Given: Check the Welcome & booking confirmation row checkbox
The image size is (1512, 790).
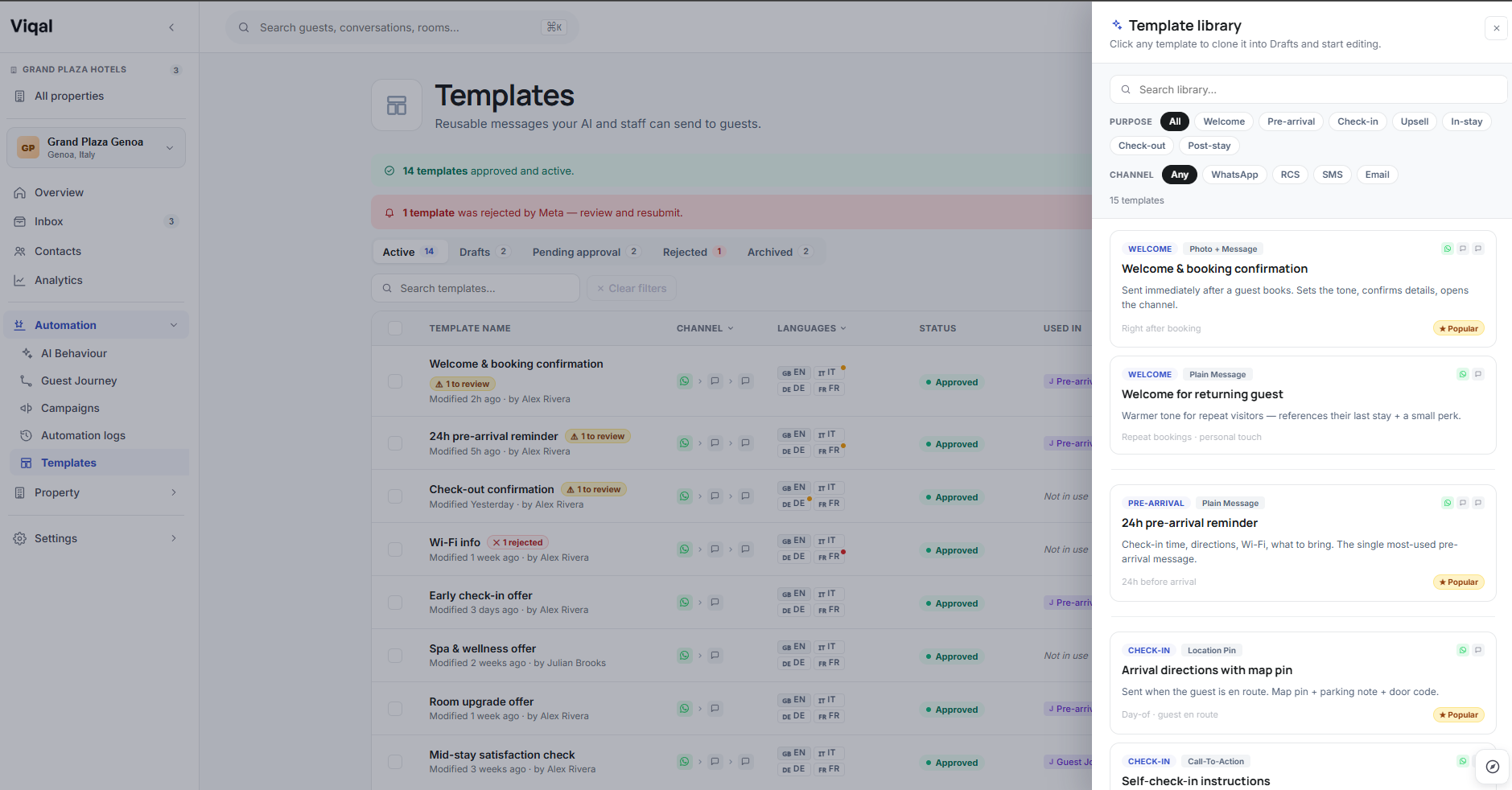Looking at the screenshot, I should (395, 381).
